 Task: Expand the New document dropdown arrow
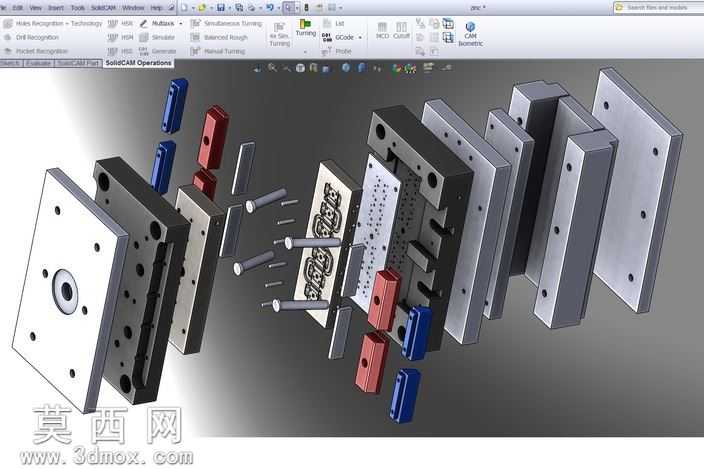point(193,8)
